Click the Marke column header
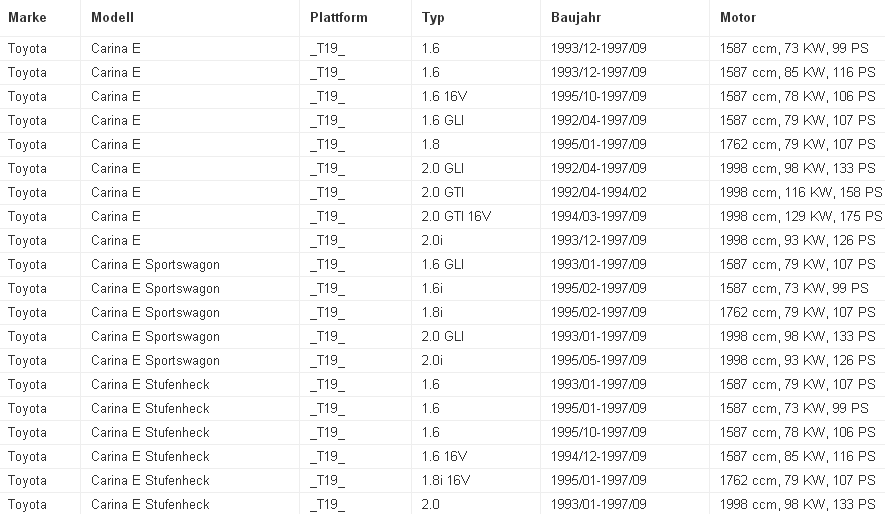This screenshot has height=514, width=885. 27,18
